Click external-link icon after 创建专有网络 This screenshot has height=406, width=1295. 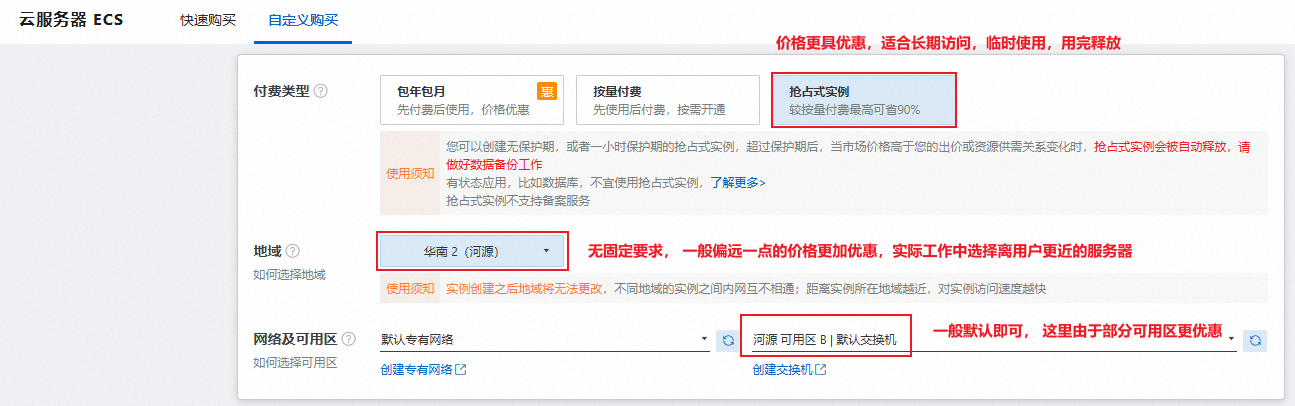tap(460, 370)
